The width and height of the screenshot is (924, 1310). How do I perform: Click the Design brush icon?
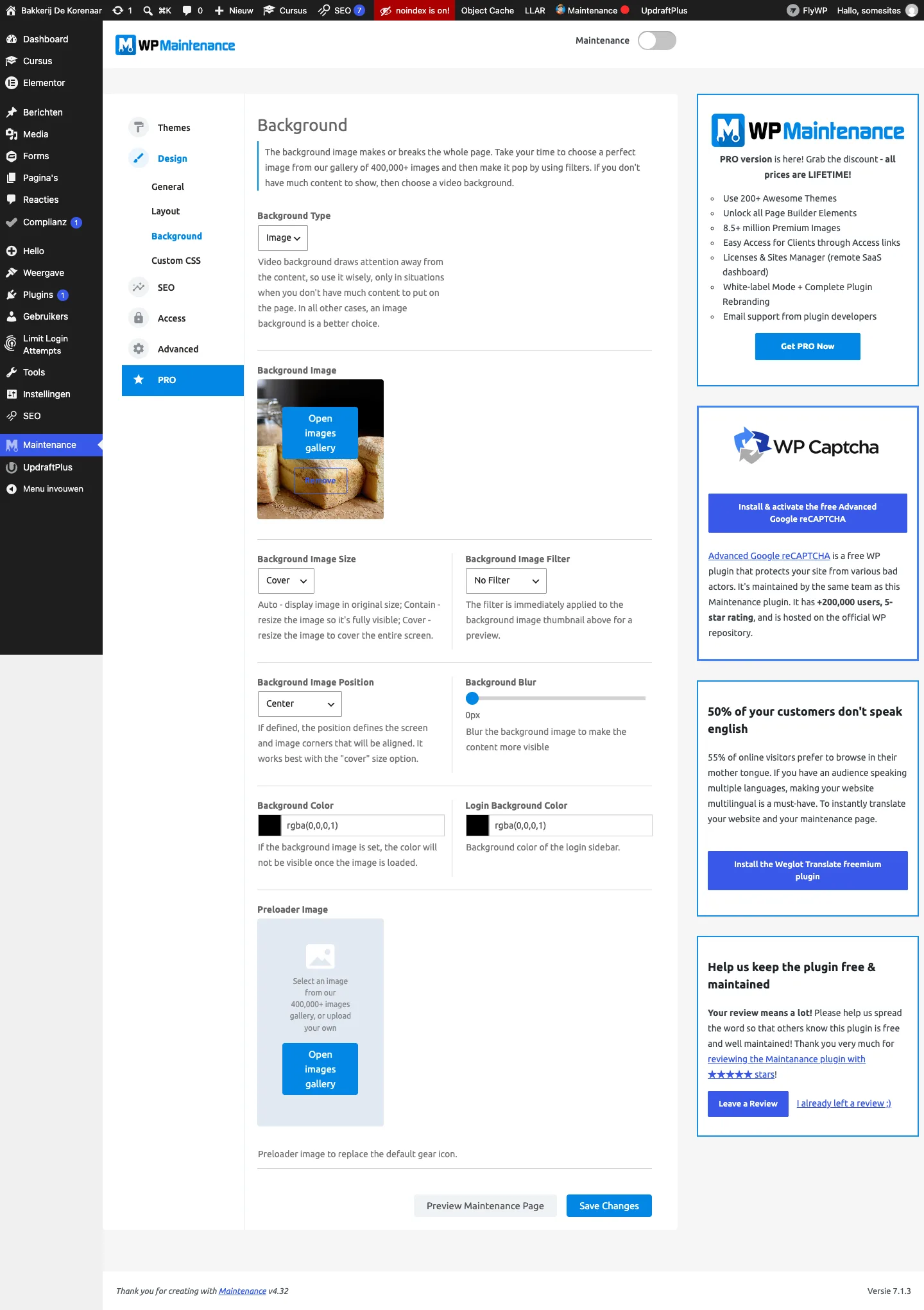point(139,158)
